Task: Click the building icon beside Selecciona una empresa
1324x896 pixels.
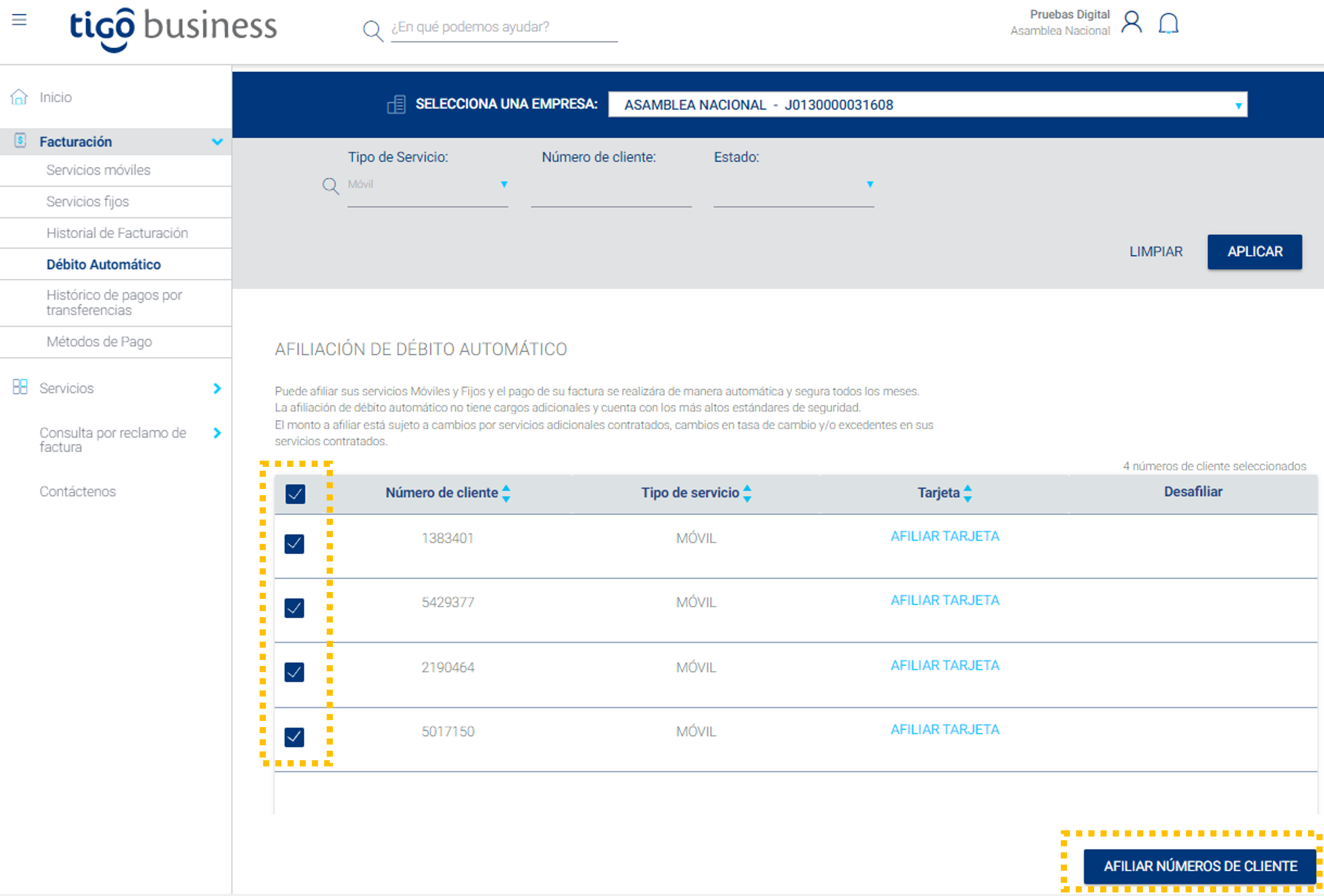Action: 396,104
